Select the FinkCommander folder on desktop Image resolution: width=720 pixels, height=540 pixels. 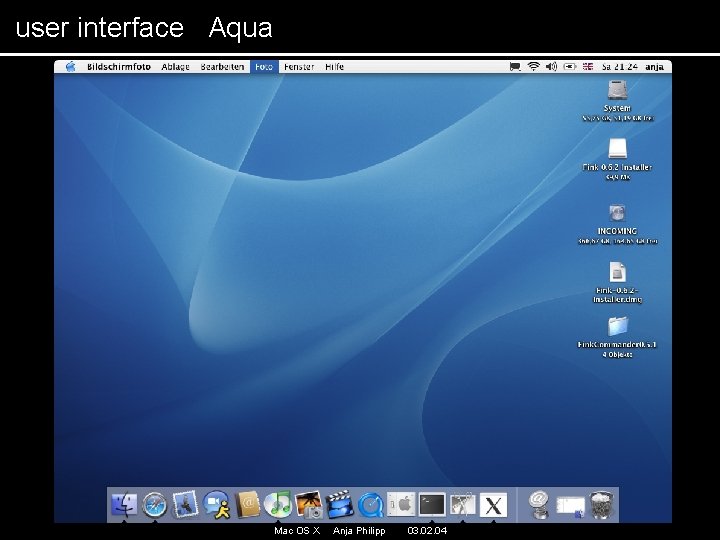[x=617, y=327]
